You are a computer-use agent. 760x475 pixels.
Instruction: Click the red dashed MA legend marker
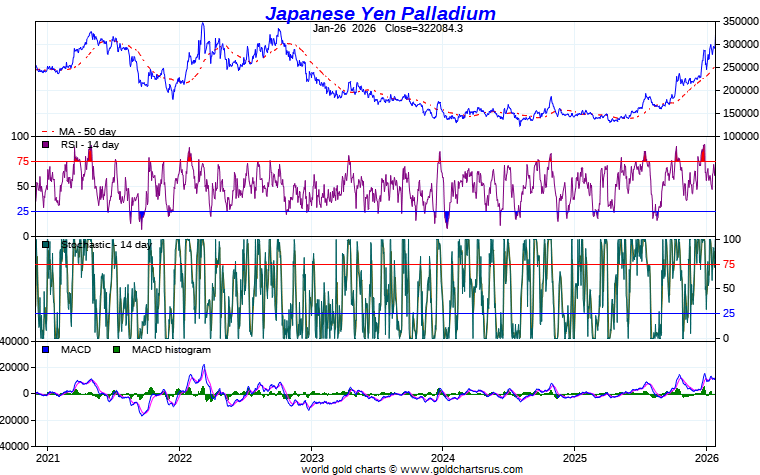coord(48,131)
